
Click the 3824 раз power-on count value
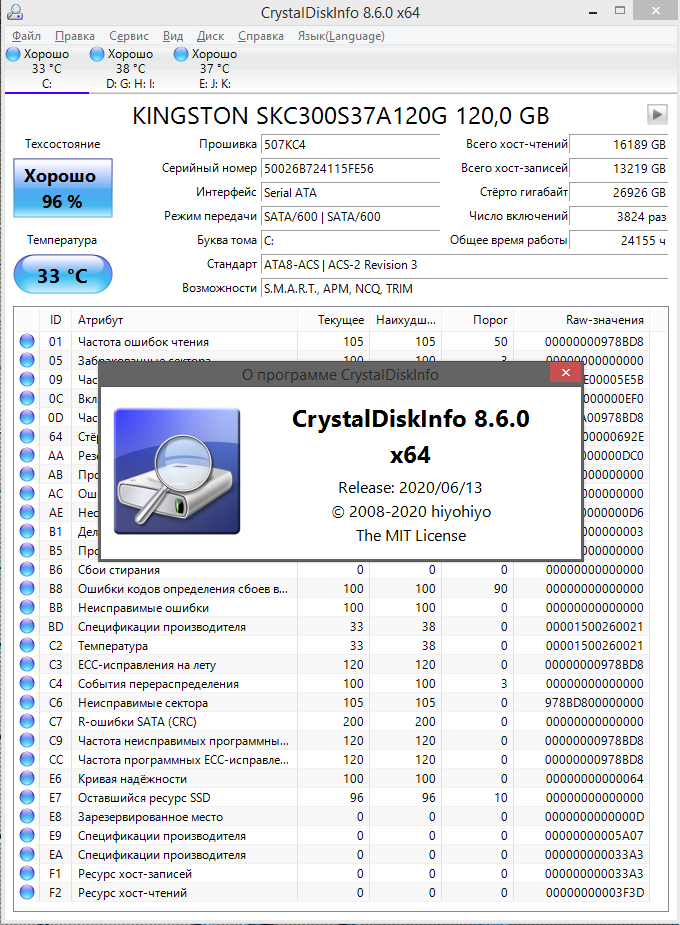click(619, 217)
